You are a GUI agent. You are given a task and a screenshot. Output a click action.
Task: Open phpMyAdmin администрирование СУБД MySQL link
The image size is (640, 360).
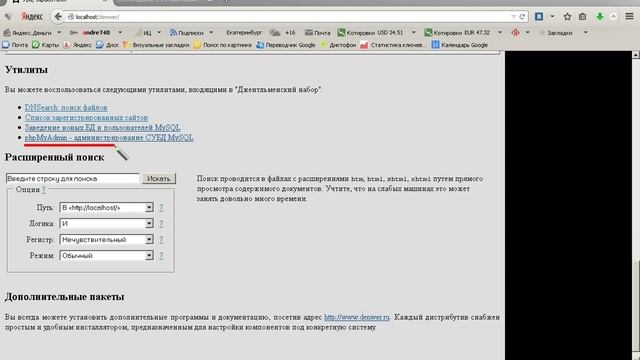109,138
